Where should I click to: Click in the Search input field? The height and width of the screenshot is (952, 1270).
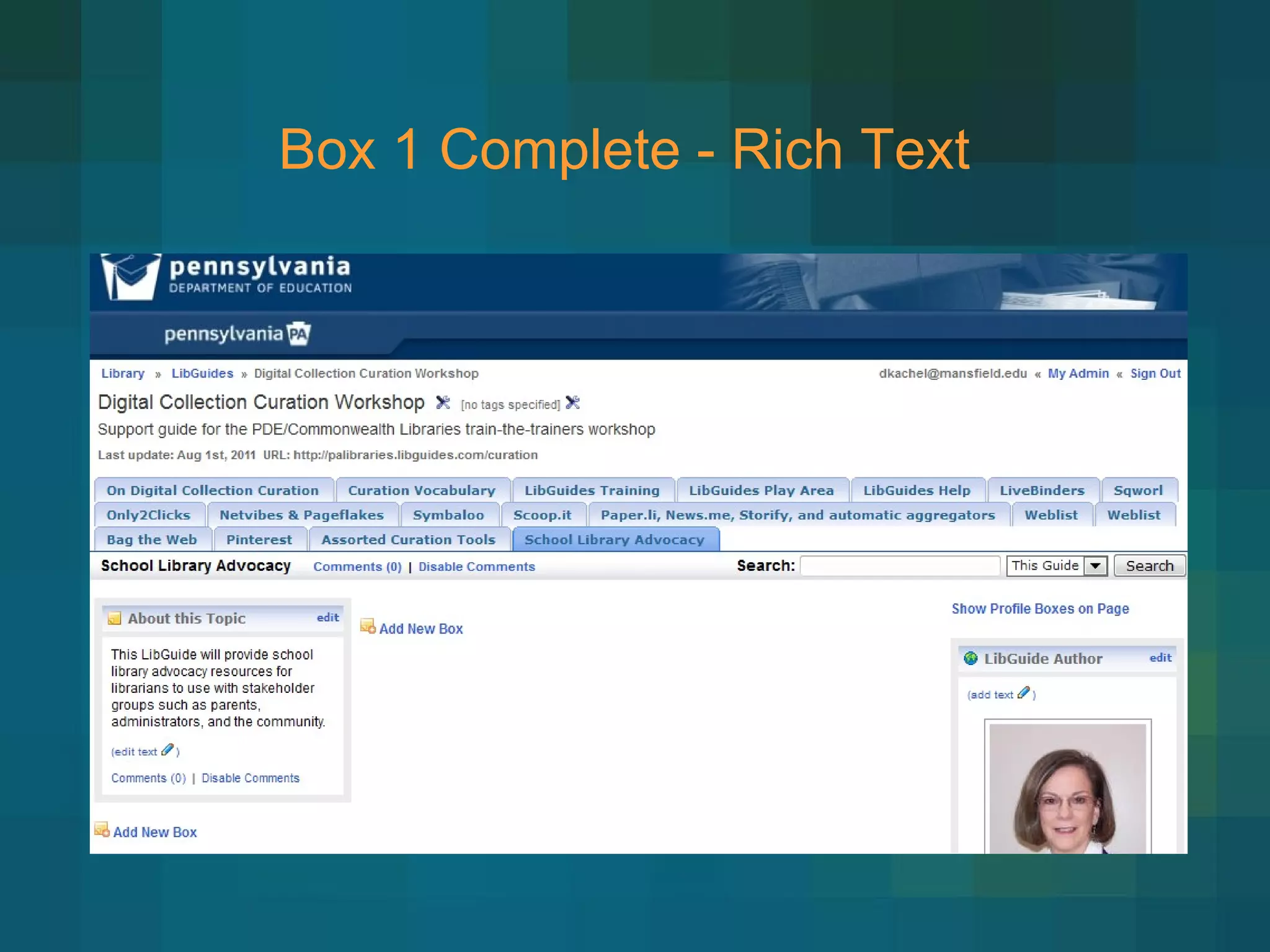(x=900, y=566)
